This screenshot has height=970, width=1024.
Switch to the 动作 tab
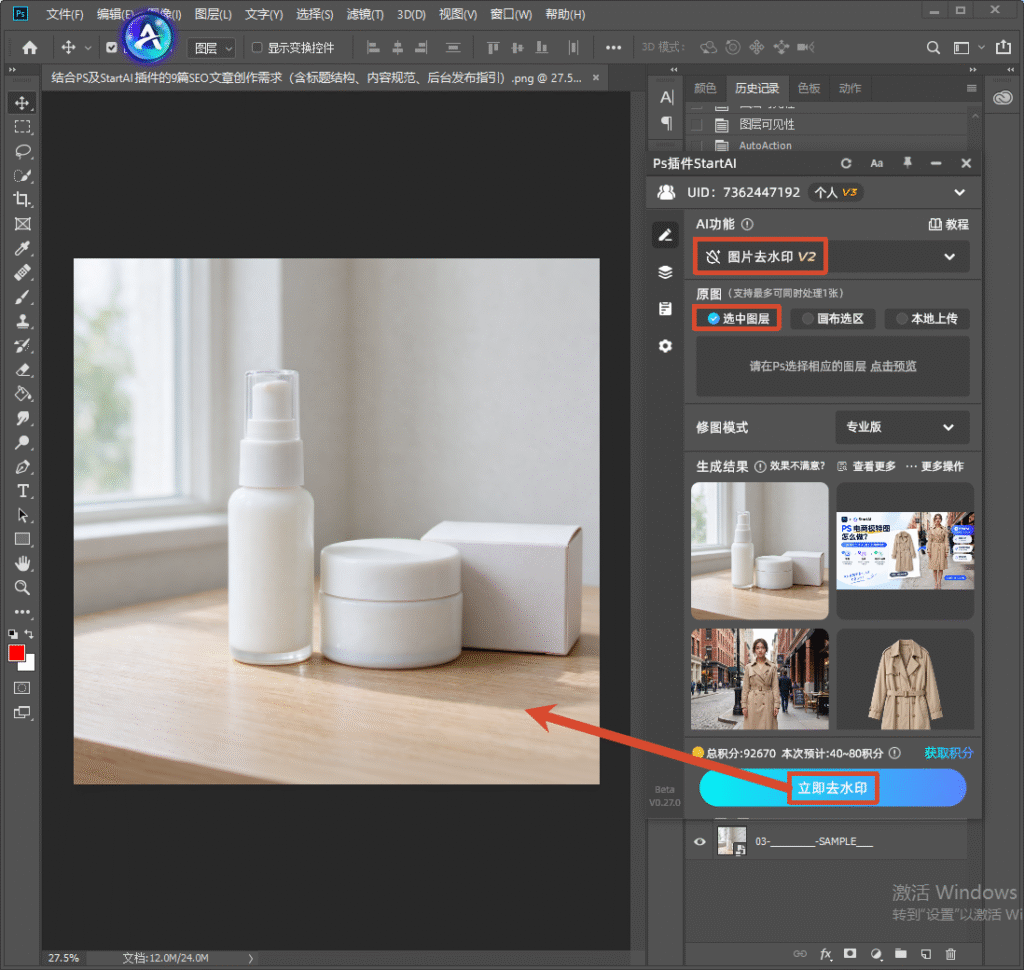(x=850, y=88)
